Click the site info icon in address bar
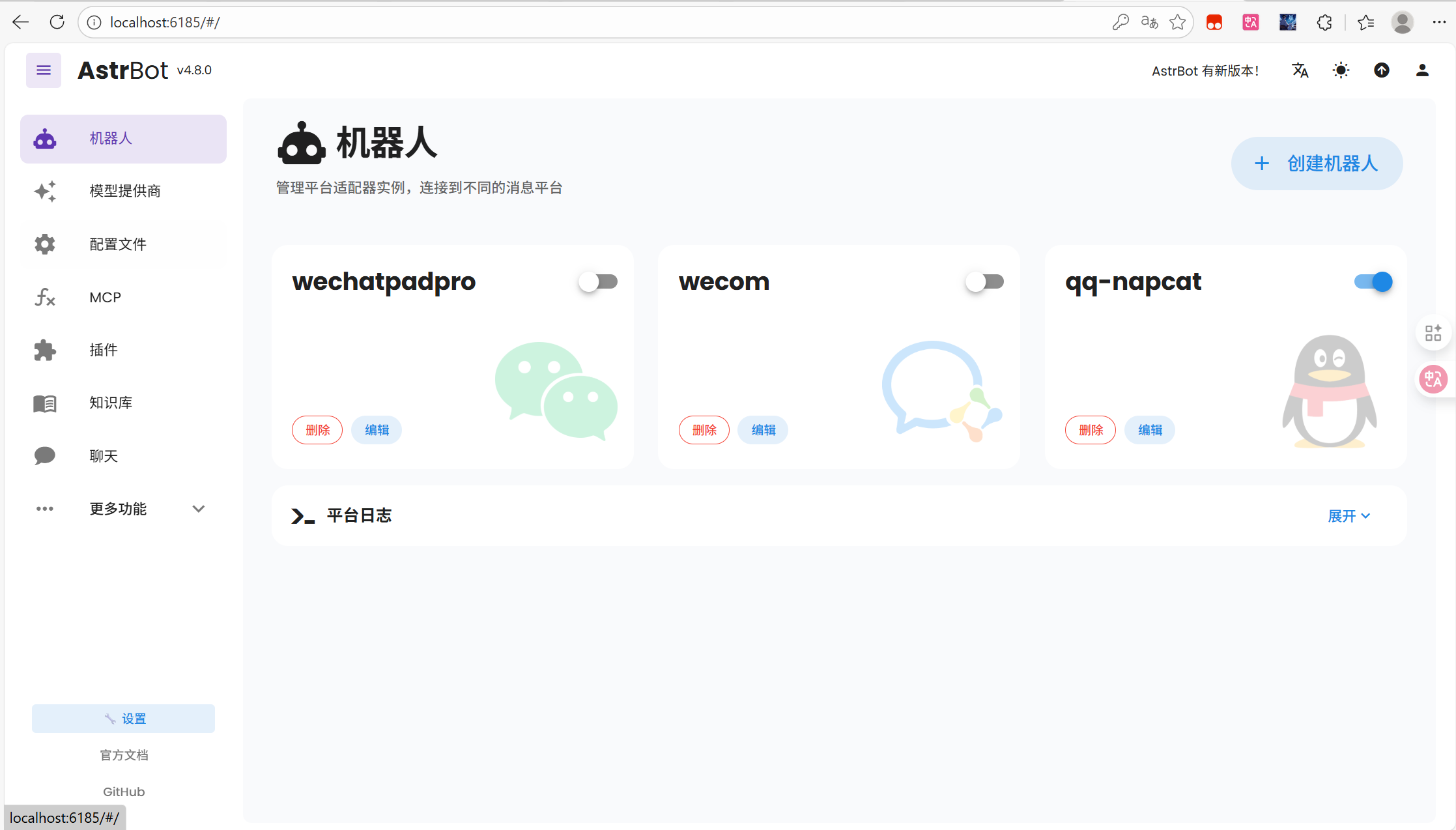 pos(94,22)
